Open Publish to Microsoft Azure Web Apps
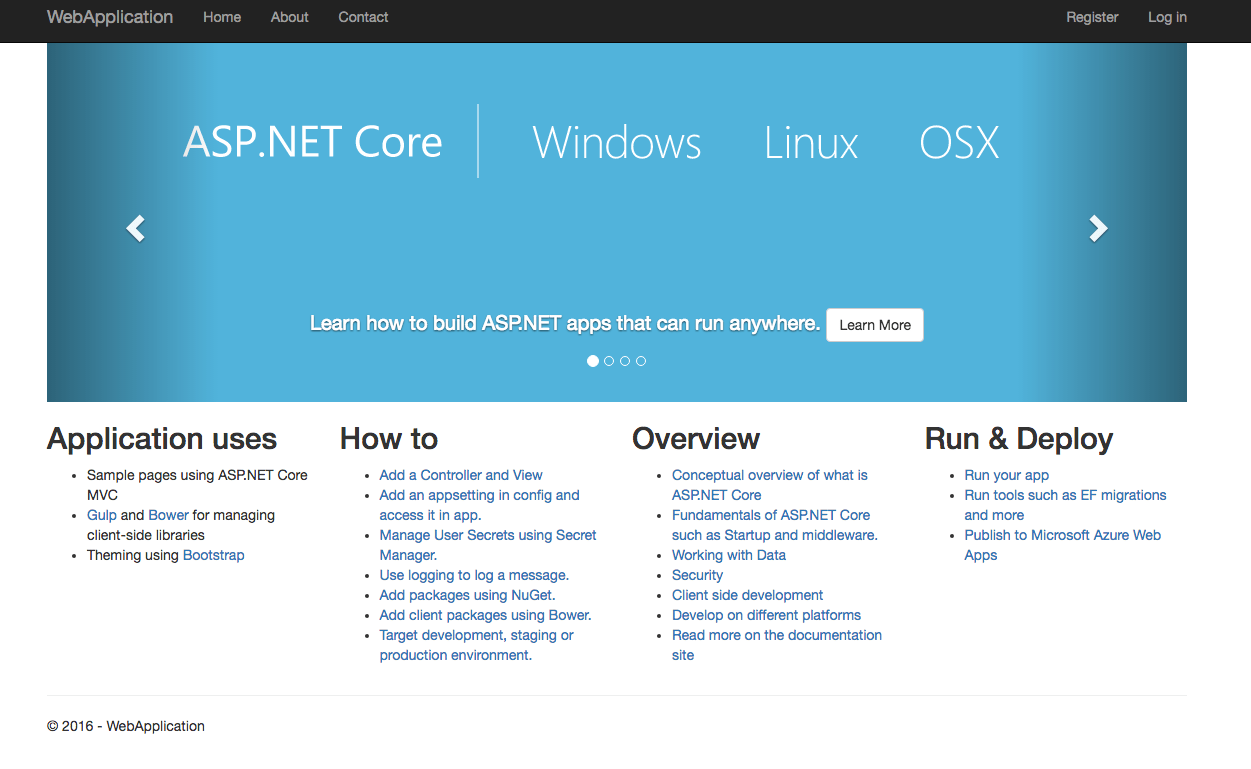The image size is (1251, 769). pyautogui.click(x=1062, y=545)
